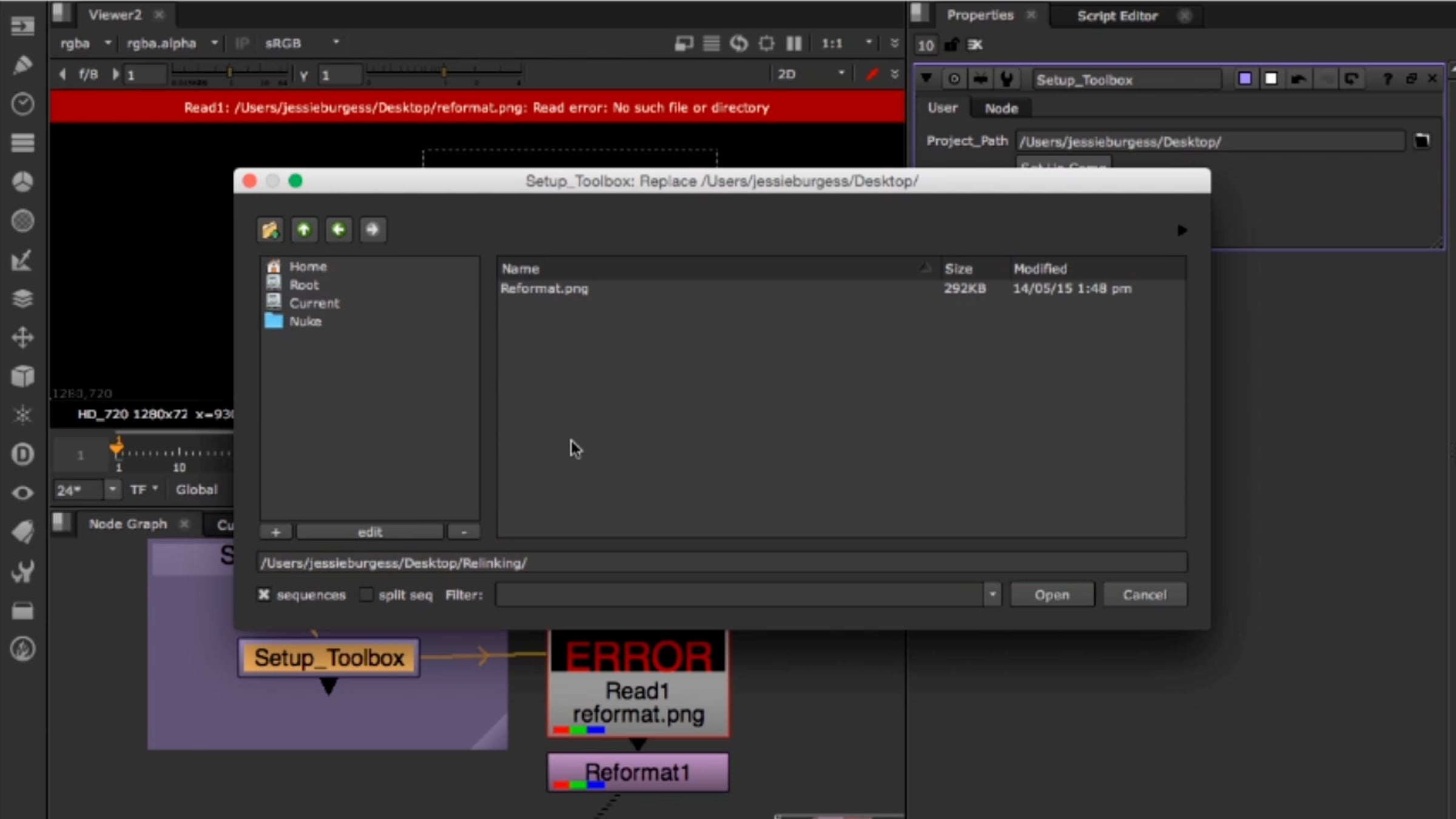The image size is (1456, 819).
Task: Click the viewer gain slider
Action: tap(229, 74)
